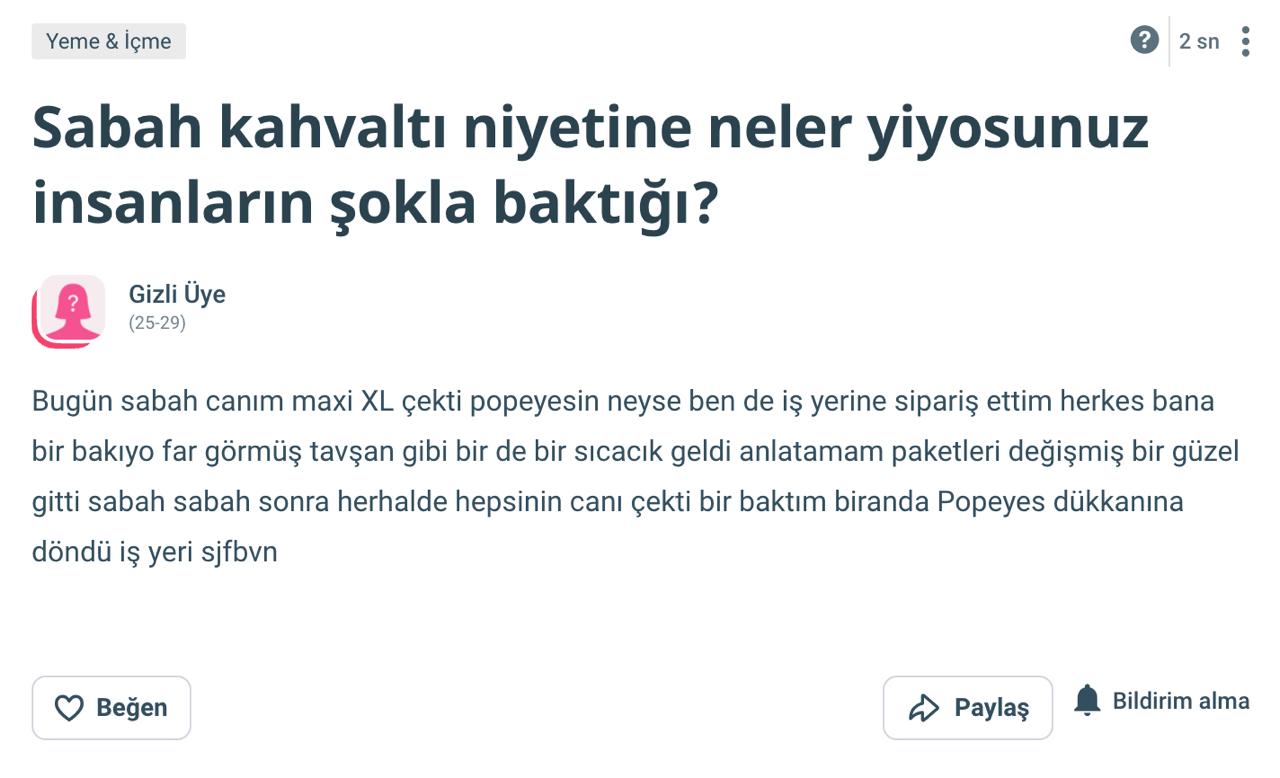Open the pink anonymous user avatar
Screen dimensions: 1280x778
tap(68, 311)
